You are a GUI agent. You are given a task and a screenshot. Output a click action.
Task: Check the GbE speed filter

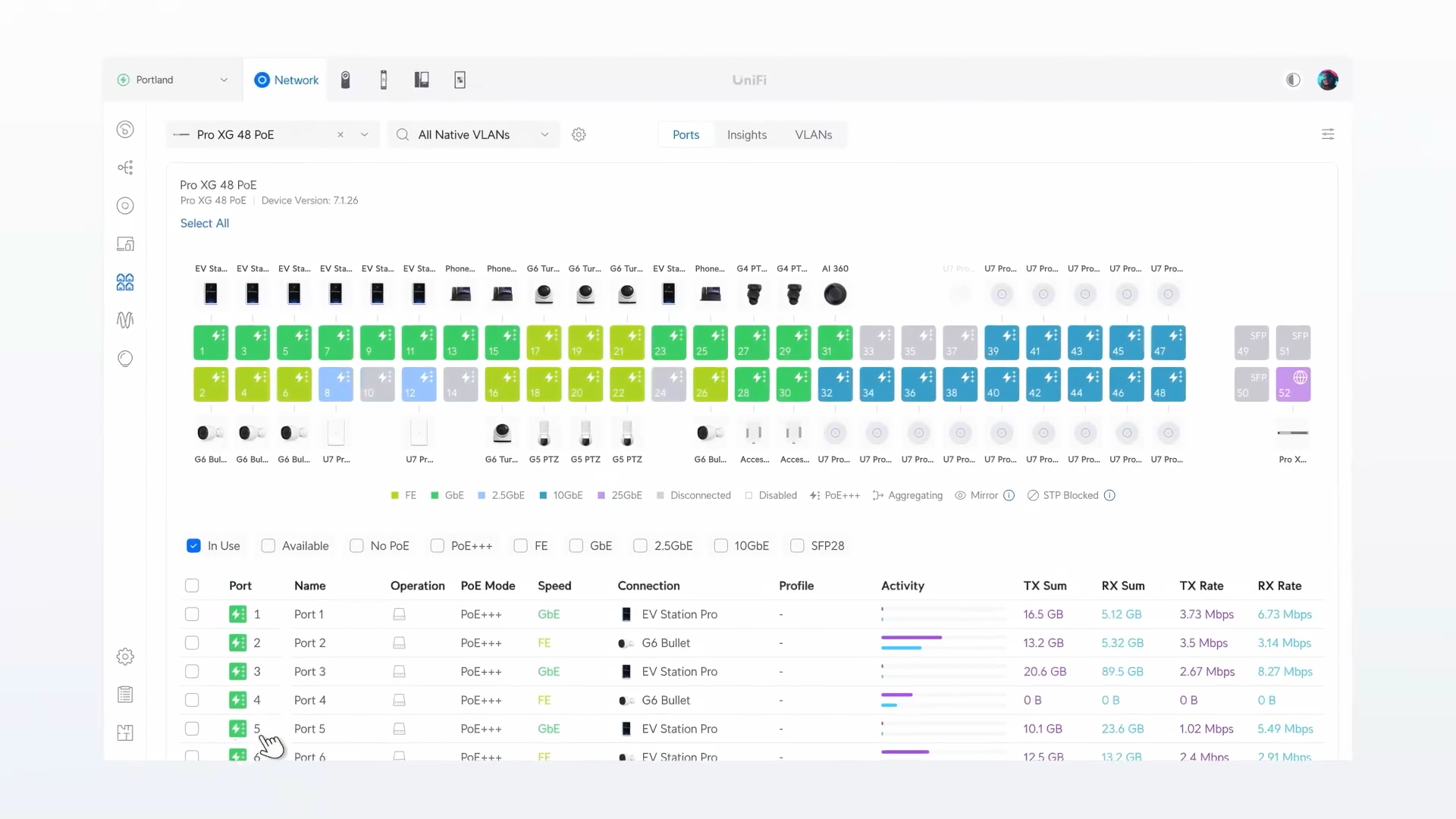point(576,546)
